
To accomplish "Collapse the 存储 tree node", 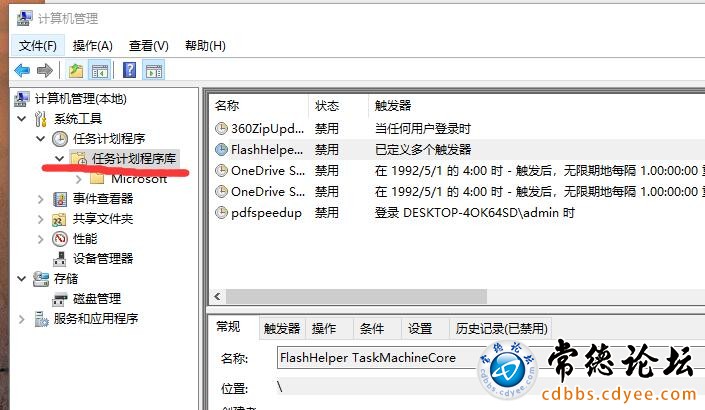I will pos(21,279).
